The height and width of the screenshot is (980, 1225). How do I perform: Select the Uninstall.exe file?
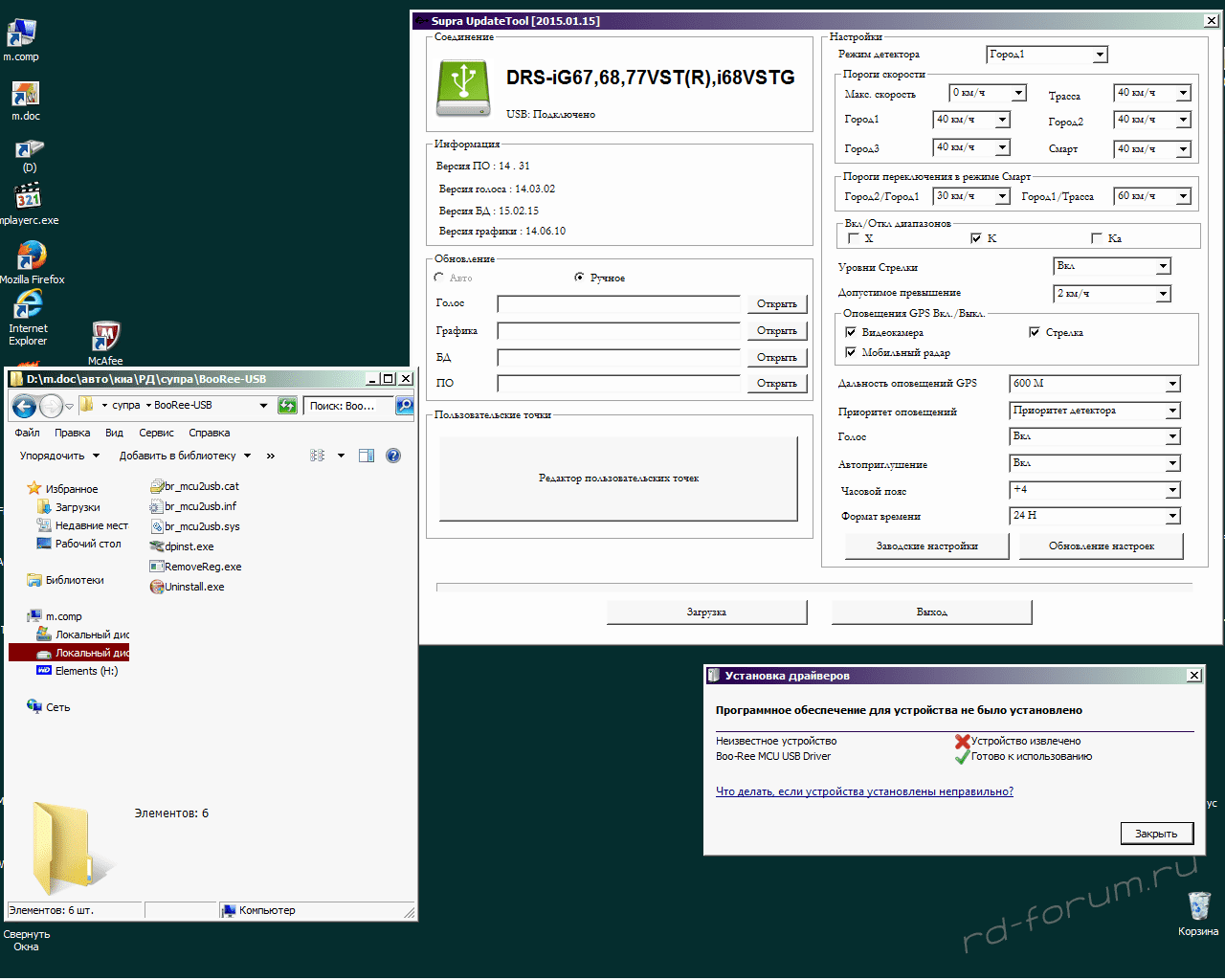coord(188,587)
